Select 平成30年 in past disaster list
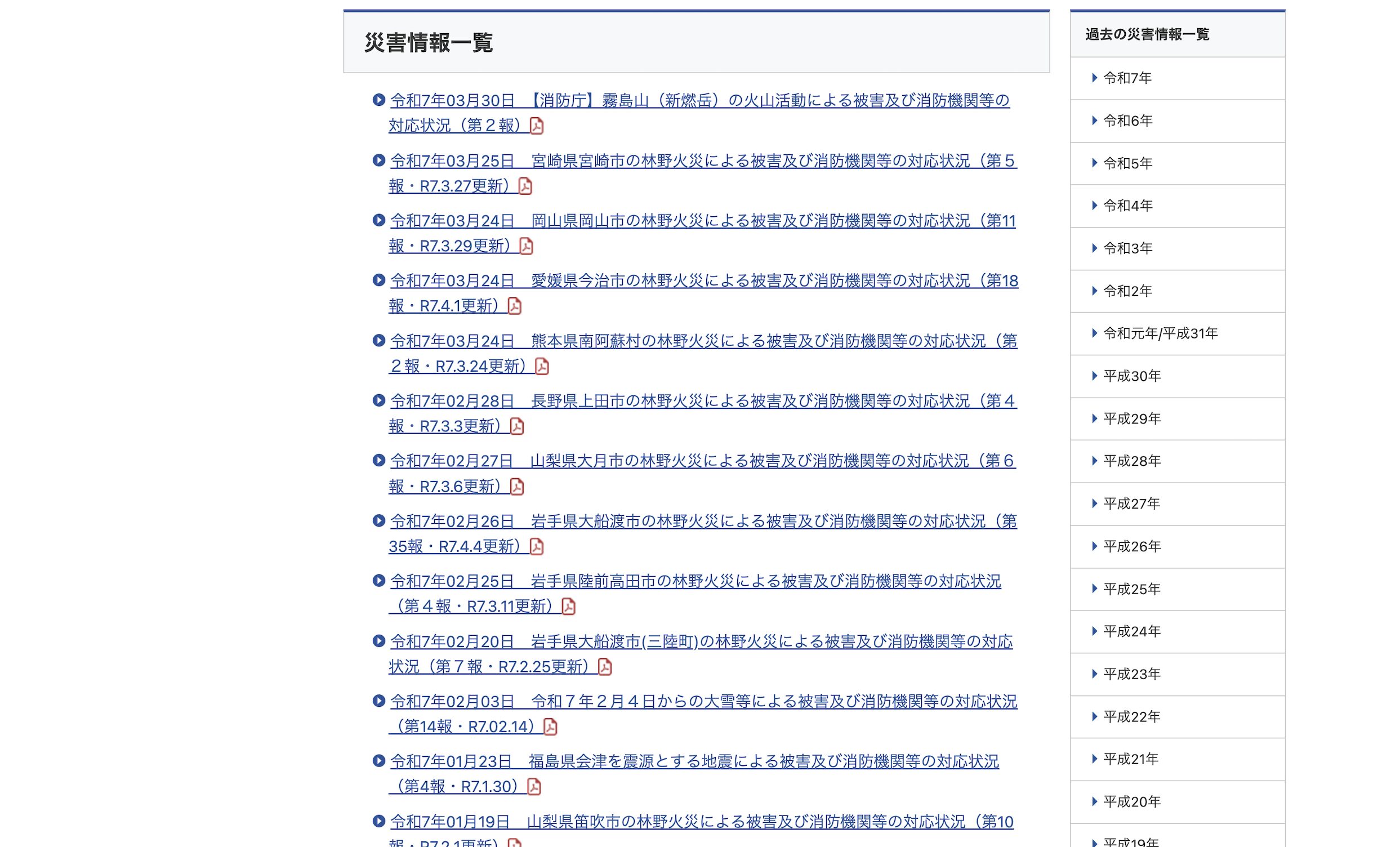The image size is (1400, 847). [x=1177, y=376]
